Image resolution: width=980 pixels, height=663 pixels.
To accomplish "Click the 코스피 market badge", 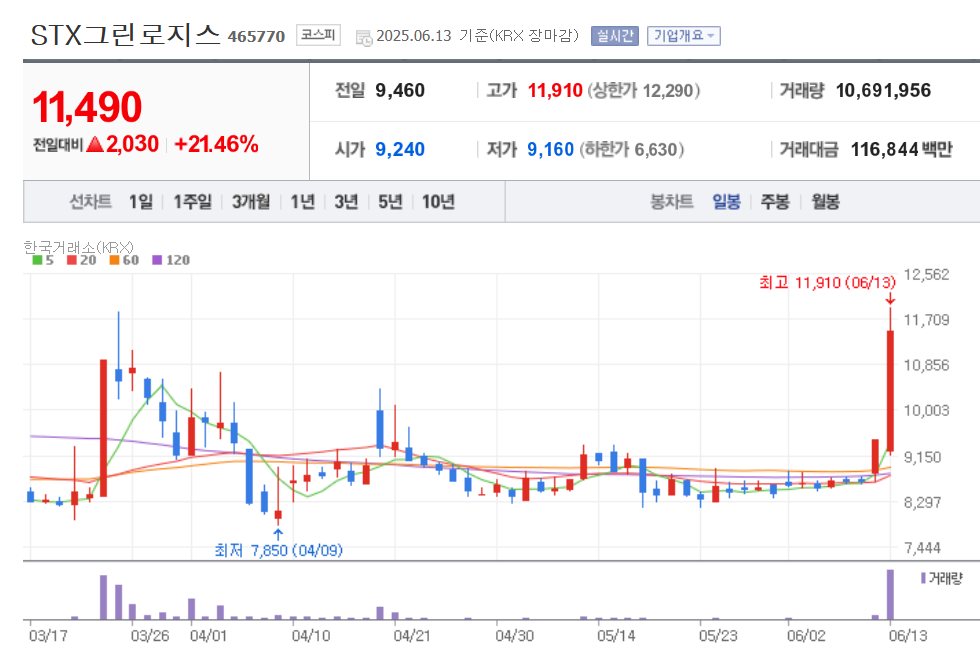I will tap(318, 35).
